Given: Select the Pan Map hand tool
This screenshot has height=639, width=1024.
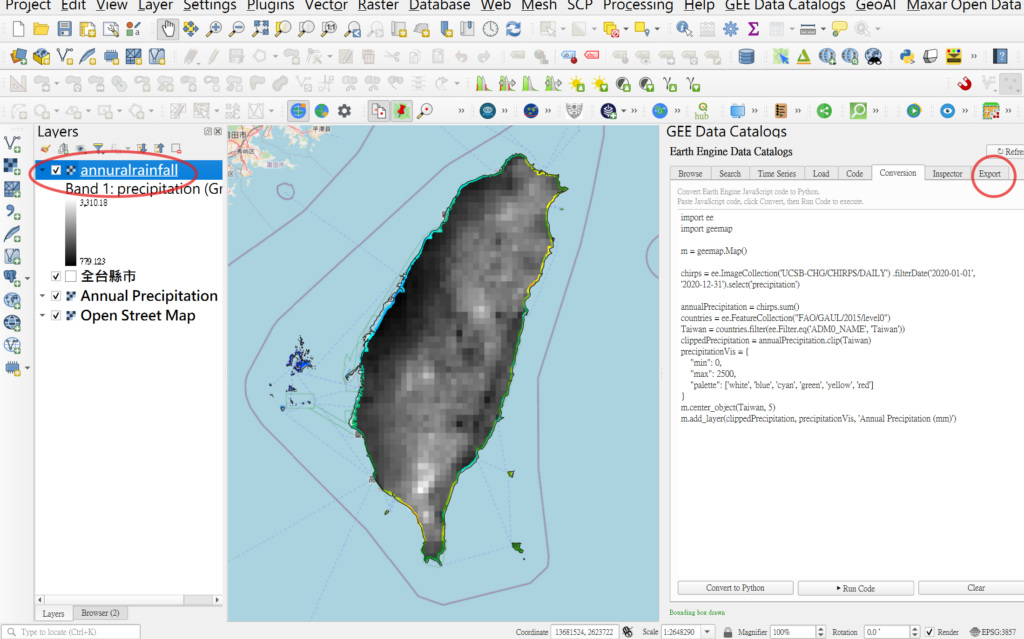Looking at the screenshot, I should (x=167, y=30).
